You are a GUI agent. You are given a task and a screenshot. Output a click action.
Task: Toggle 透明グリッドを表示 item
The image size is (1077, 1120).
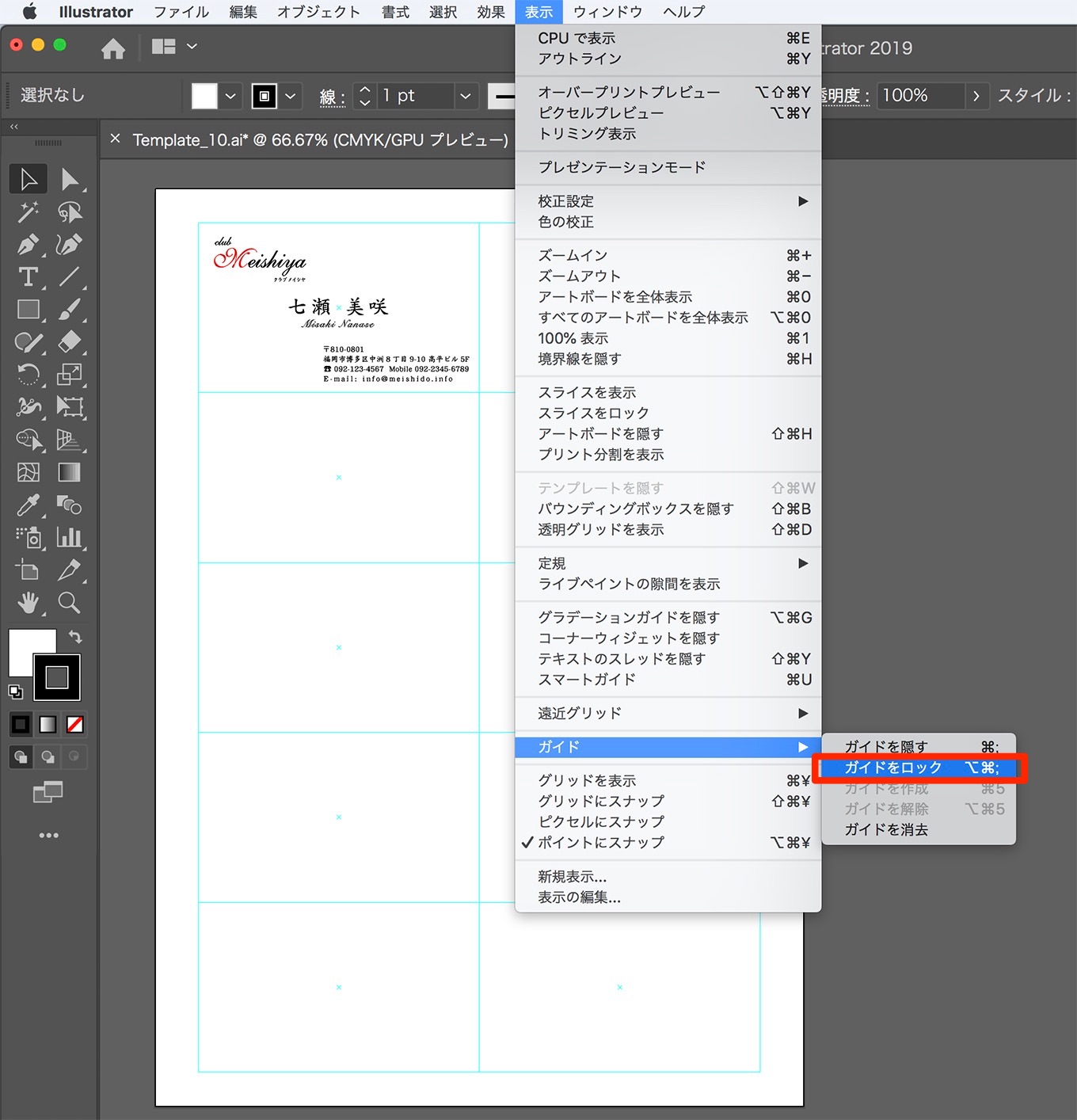point(668,530)
